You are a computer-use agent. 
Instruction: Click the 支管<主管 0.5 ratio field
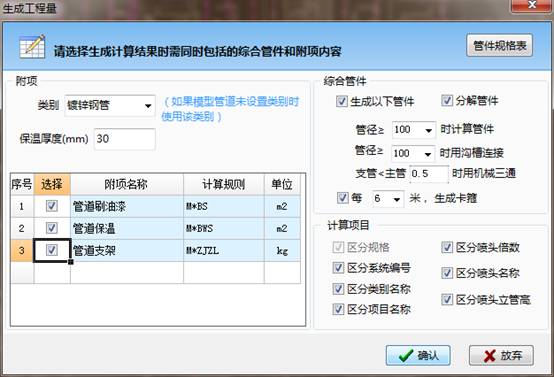429,174
